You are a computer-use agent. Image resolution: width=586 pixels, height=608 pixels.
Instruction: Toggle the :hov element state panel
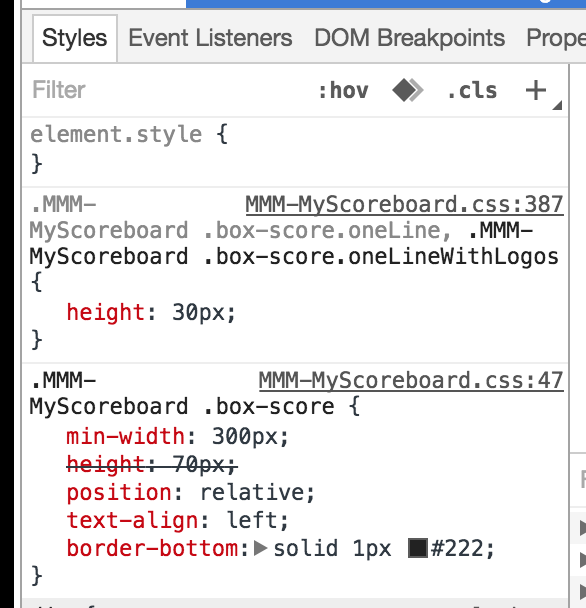pos(343,91)
